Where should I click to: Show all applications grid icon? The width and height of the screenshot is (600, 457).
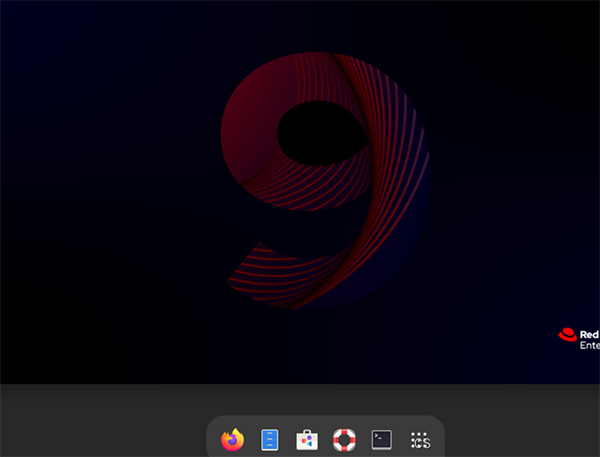420,440
